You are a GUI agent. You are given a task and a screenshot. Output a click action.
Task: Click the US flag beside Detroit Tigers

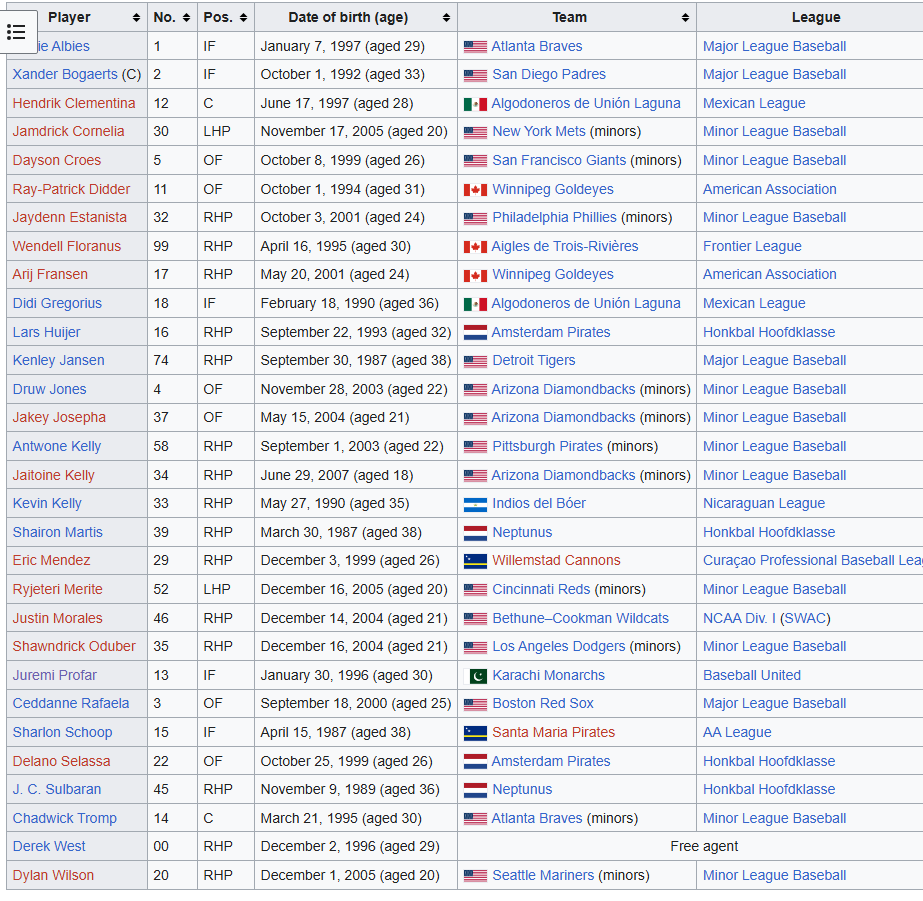point(475,361)
